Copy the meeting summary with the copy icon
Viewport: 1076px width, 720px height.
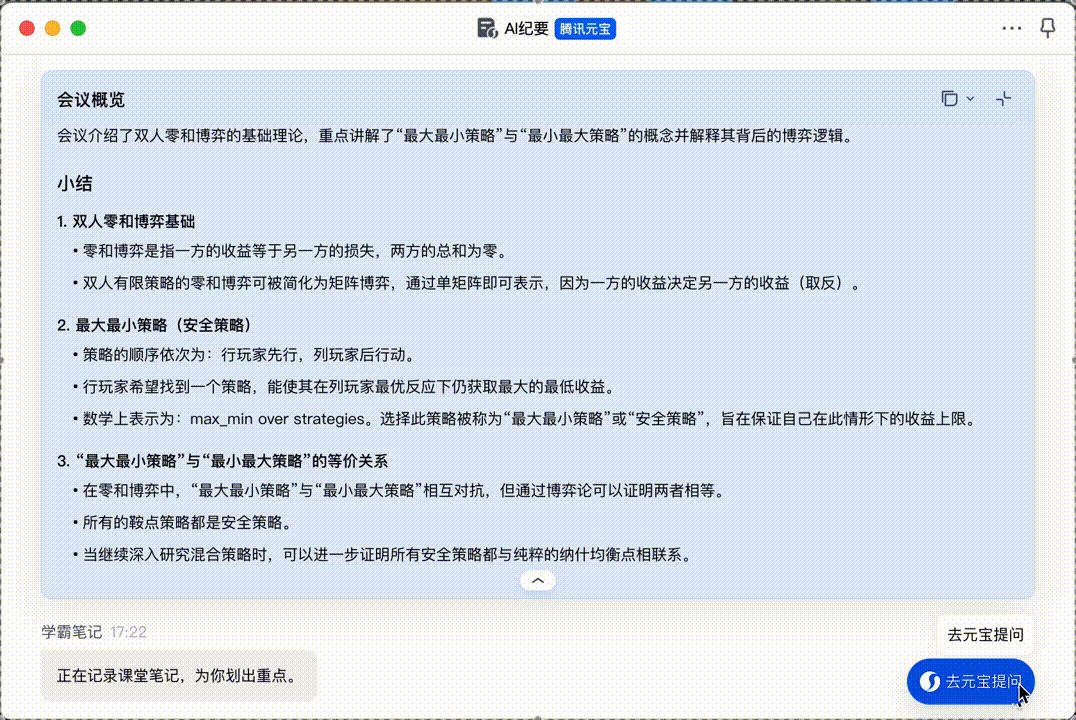(949, 98)
